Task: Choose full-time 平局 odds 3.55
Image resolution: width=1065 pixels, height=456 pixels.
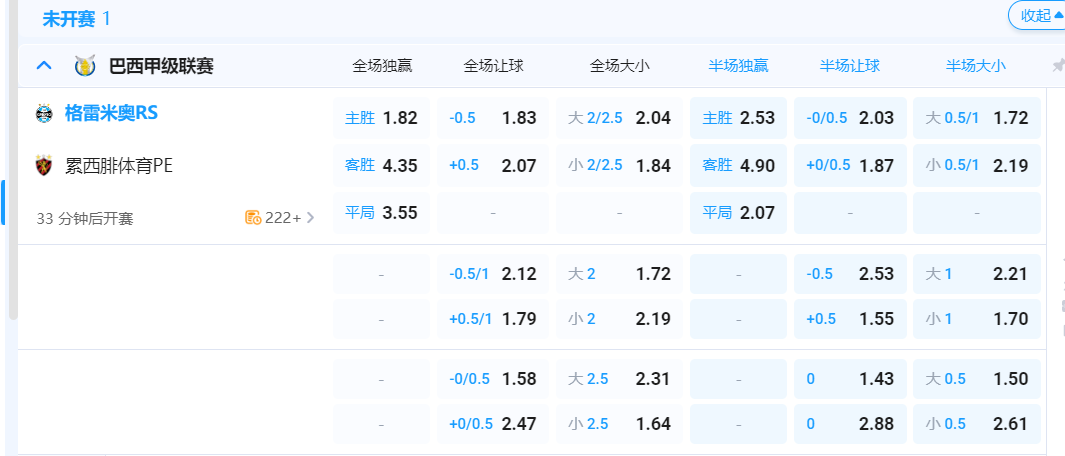Action: pos(381,213)
